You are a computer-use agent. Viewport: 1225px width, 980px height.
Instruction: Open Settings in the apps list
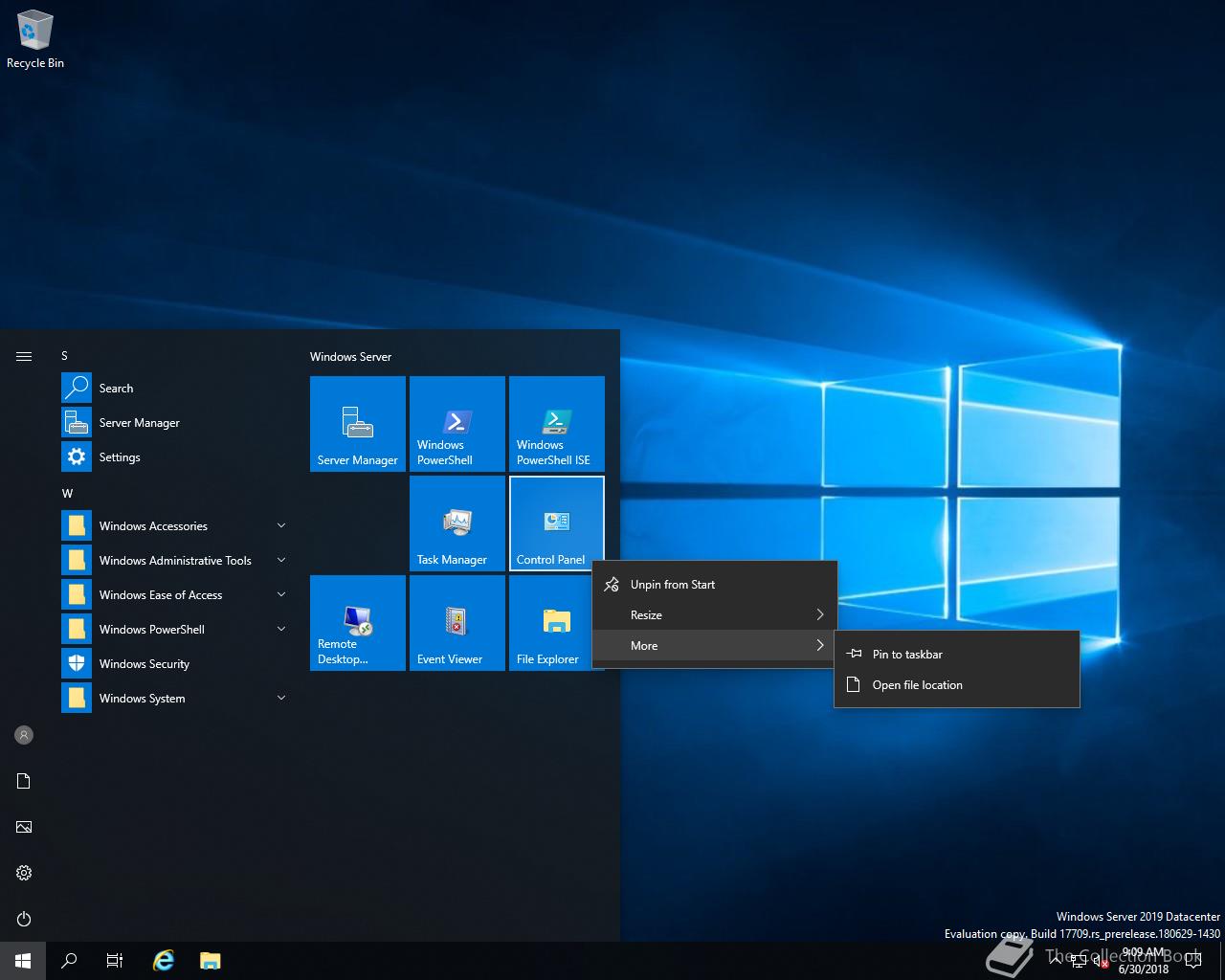click(174, 457)
